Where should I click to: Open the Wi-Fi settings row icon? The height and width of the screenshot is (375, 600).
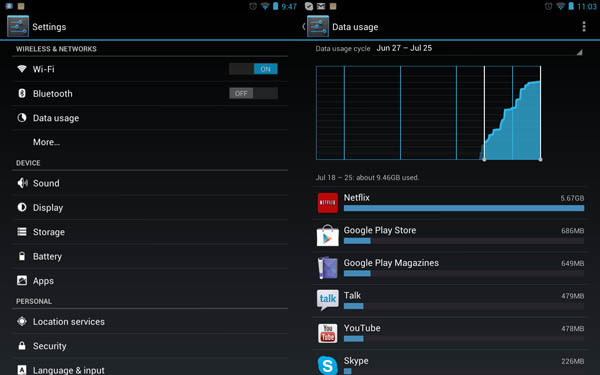[x=22, y=69]
